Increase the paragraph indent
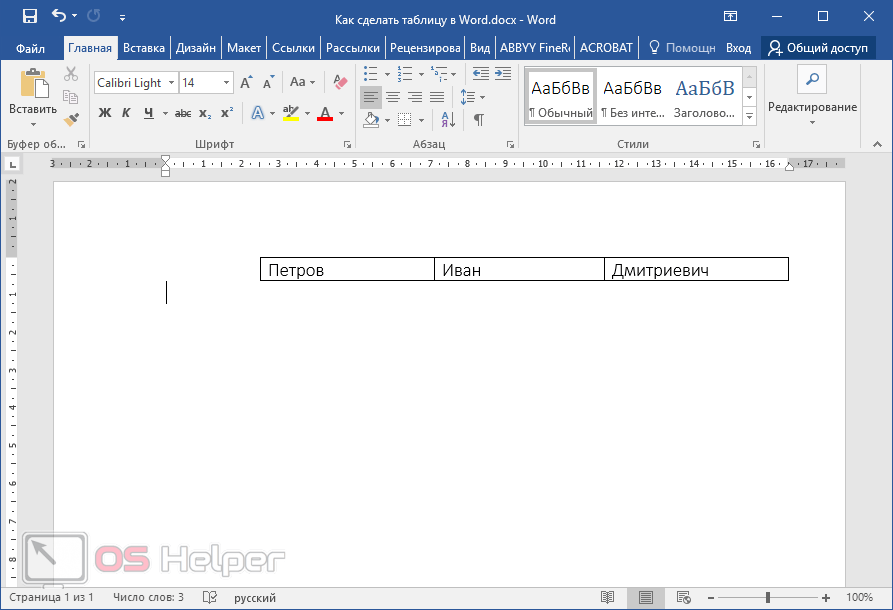 (x=503, y=74)
